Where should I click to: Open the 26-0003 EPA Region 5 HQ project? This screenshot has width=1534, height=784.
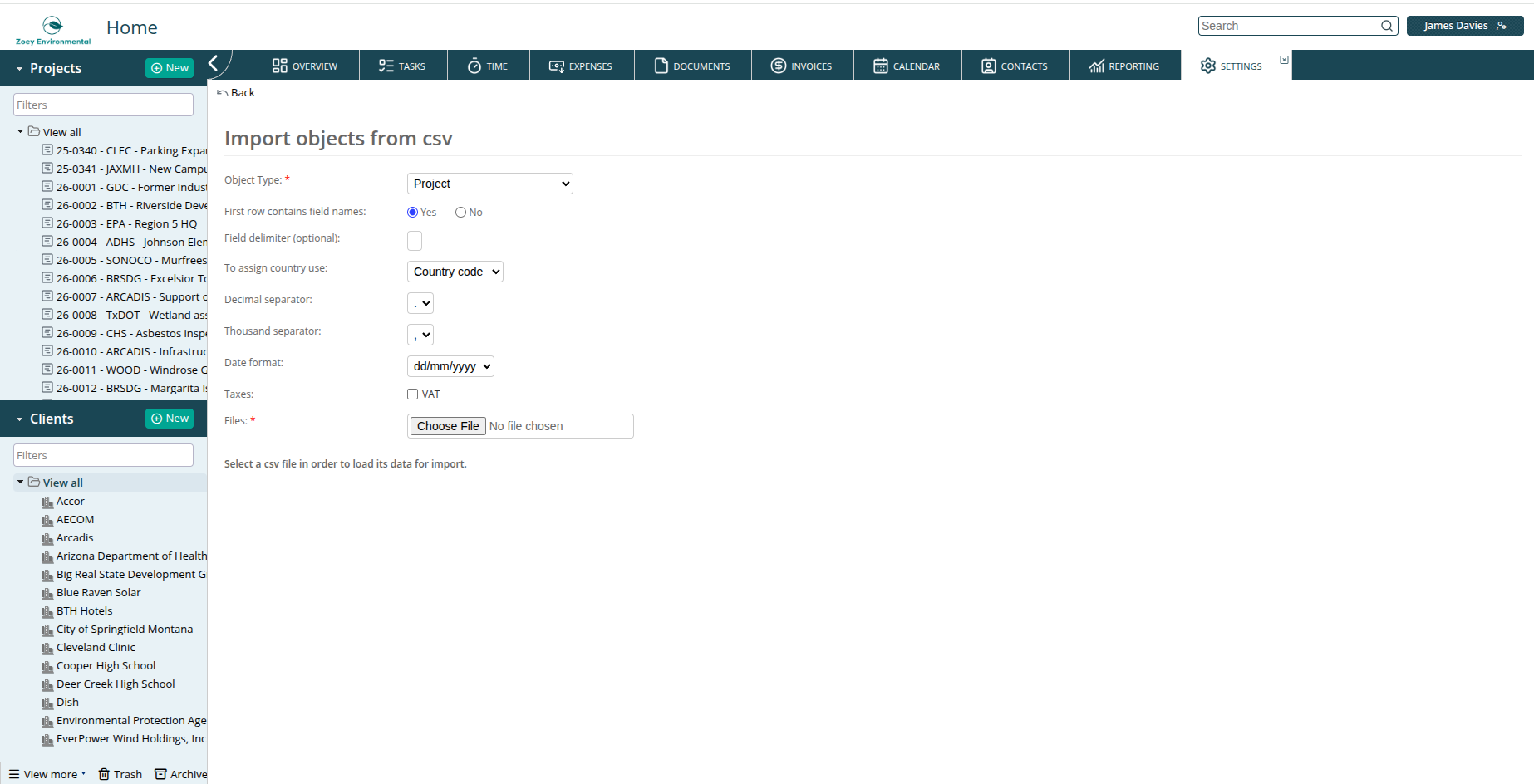pyautogui.click(x=120, y=223)
